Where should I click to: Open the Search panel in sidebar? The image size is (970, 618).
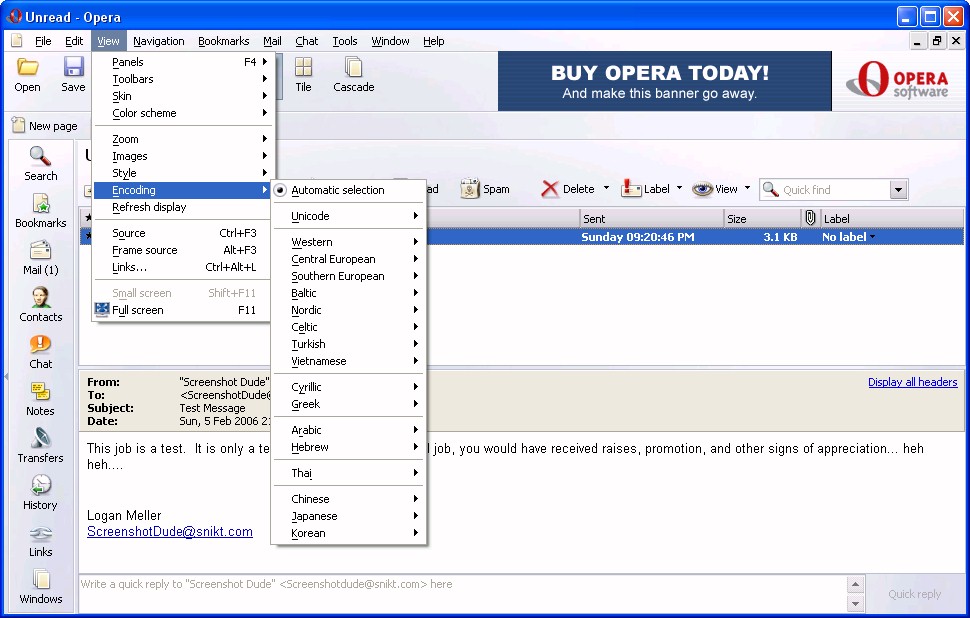(41, 163)
